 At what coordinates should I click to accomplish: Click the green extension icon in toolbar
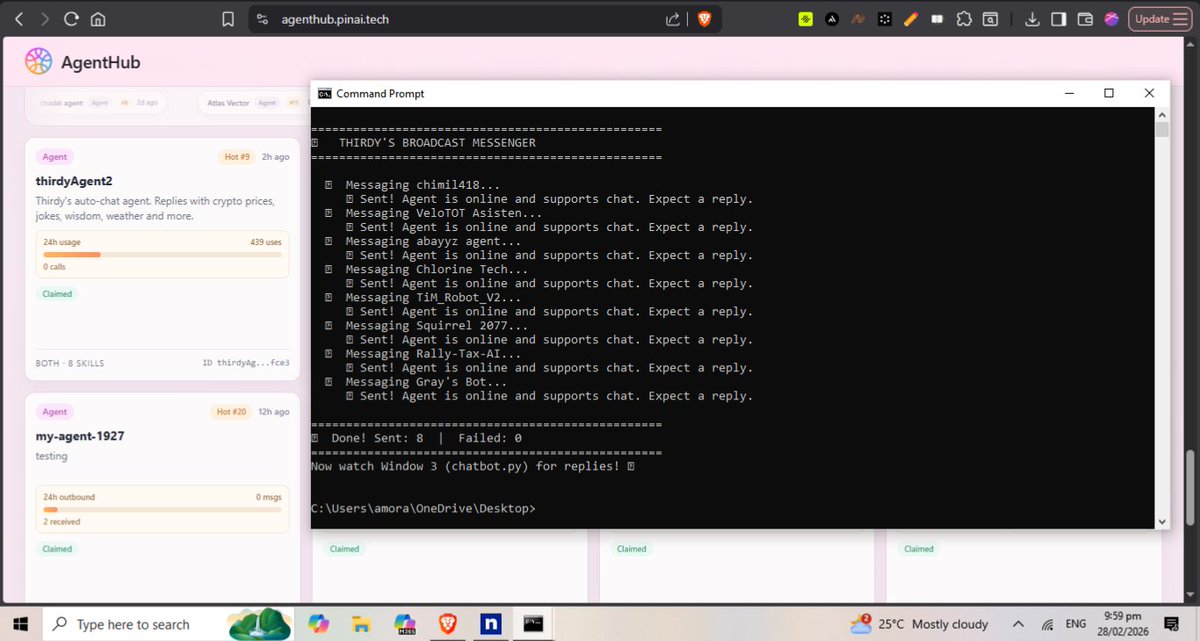coord(806,19)
